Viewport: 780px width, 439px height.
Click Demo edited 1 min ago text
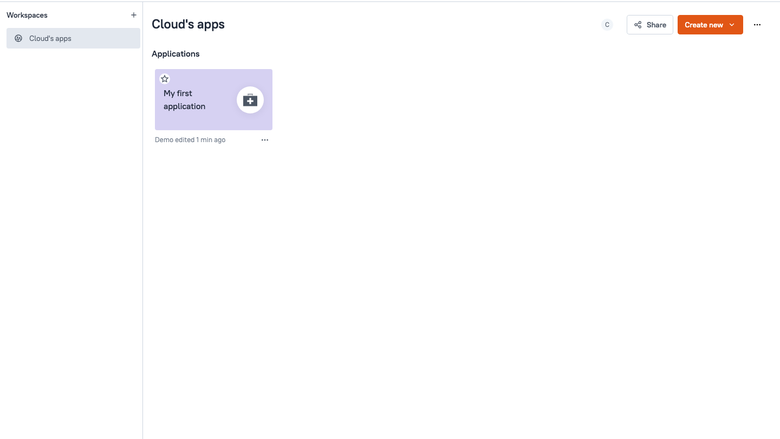190,140
